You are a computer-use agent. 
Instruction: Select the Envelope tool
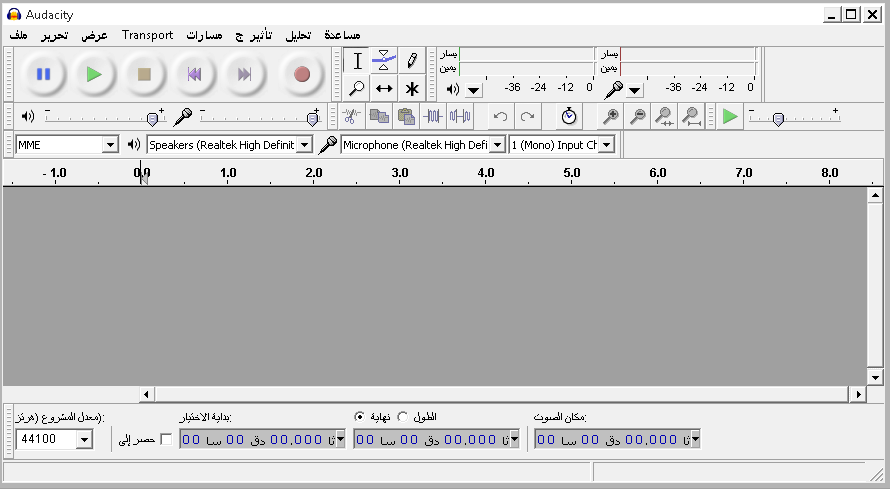coord(384,61)
